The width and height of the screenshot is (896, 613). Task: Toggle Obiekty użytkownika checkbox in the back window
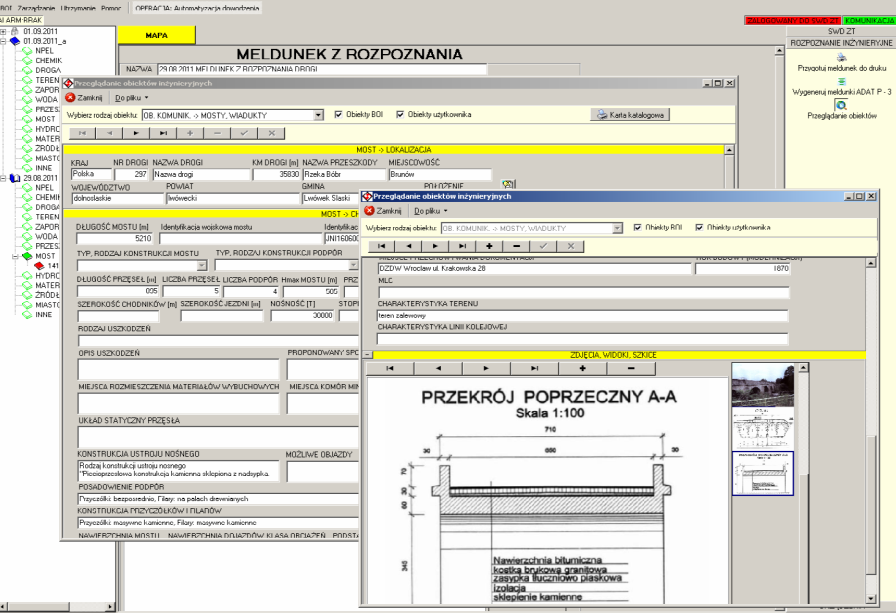coord(400,114)
